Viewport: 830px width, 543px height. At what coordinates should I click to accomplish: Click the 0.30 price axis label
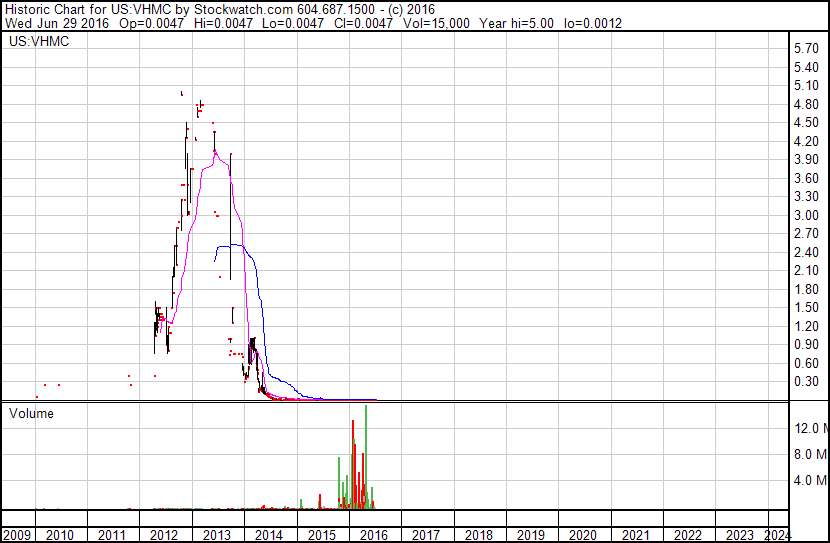806,382
